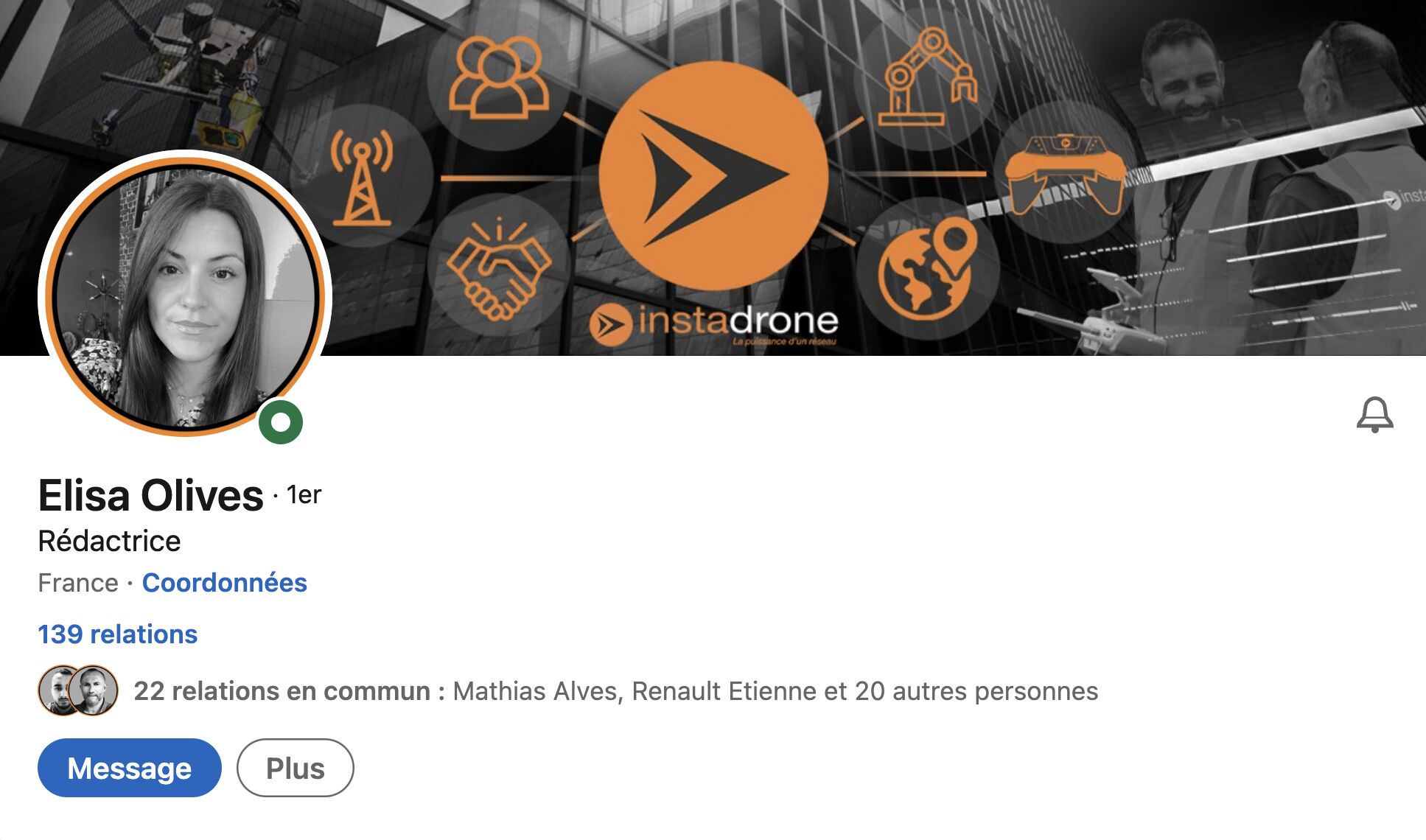
Task: Click mutual connection avatars thumbnail
Action: coord(78,690)
